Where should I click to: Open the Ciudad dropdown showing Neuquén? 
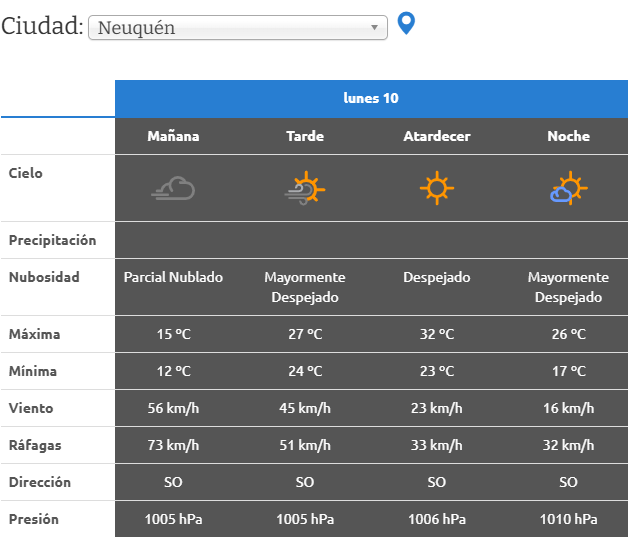click(238, 28)
